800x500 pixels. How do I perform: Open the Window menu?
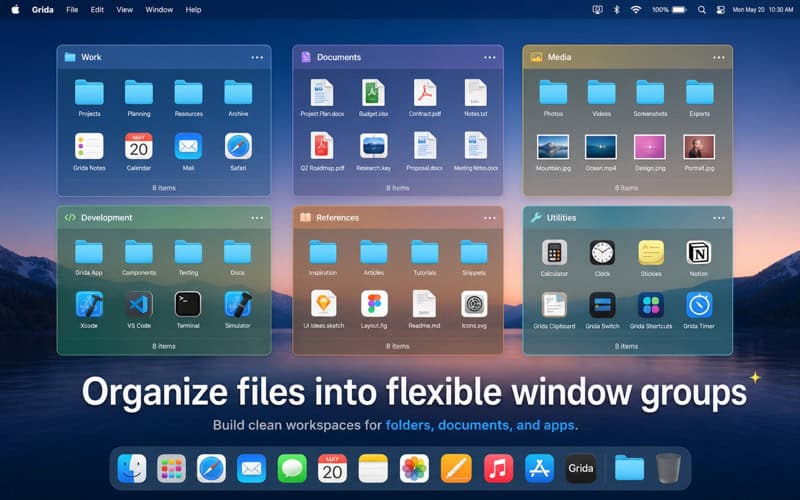(x=159, y=10)
